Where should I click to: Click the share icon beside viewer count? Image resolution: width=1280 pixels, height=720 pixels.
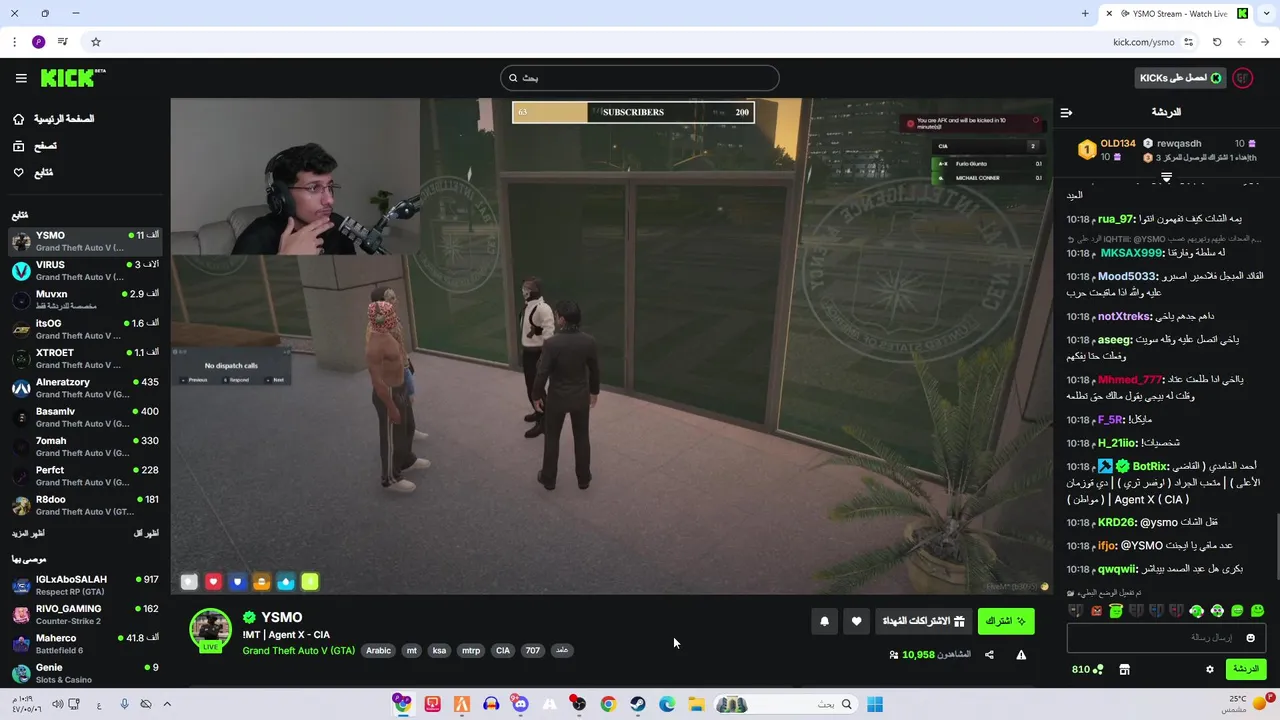click(989, 655)
